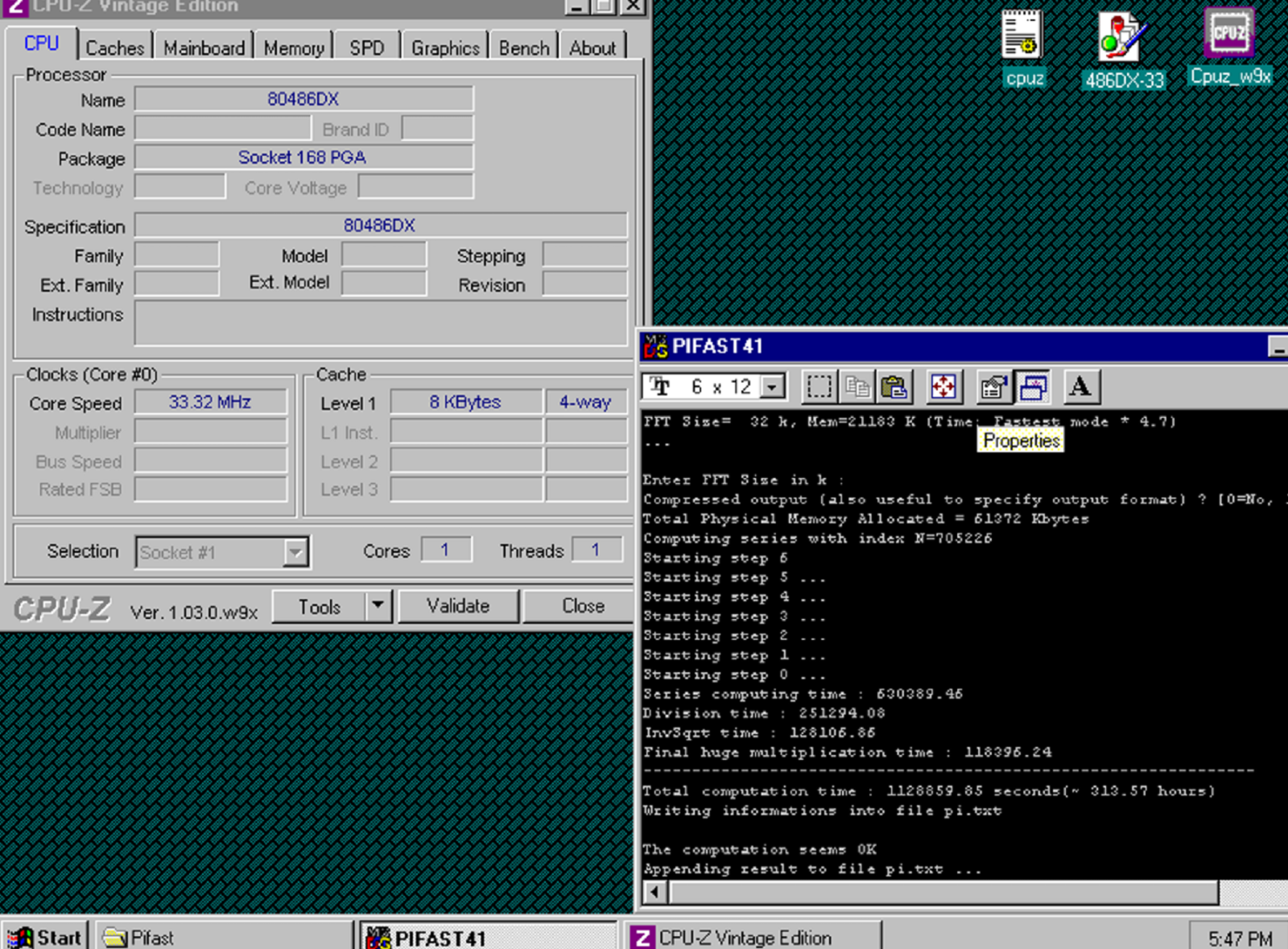Select CPU-Z Vintage Edition taskbar button
The image size is (1288, 949).
(x=753, y=937)
